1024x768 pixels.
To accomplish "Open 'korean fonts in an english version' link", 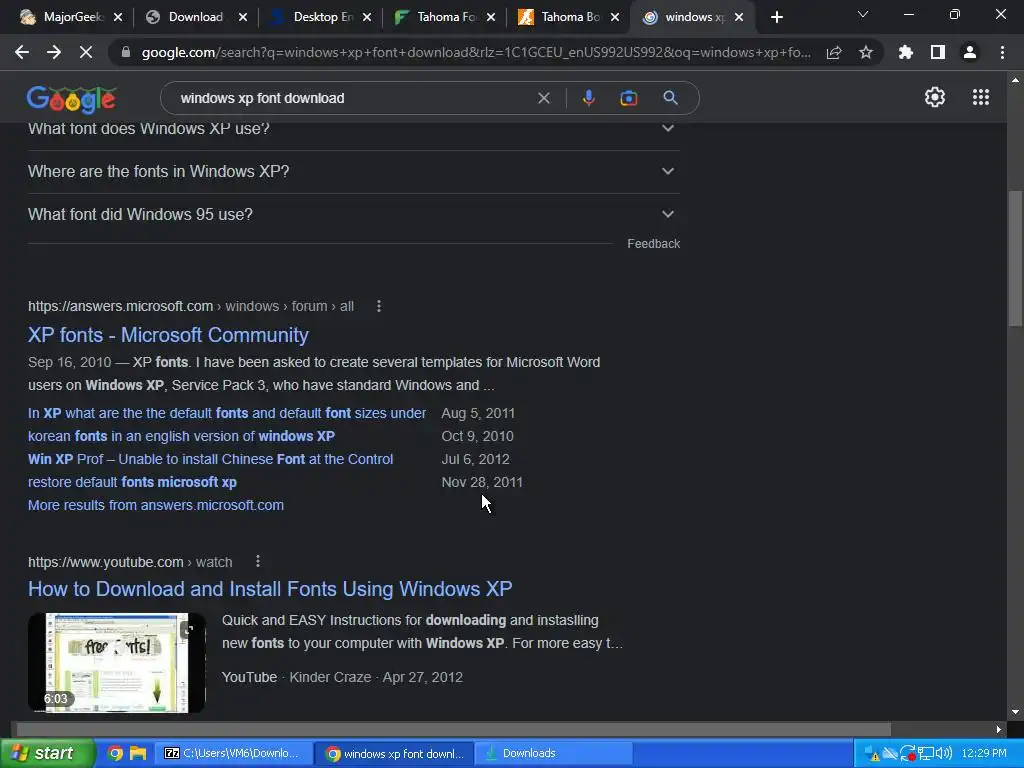I will coord(181,436).
